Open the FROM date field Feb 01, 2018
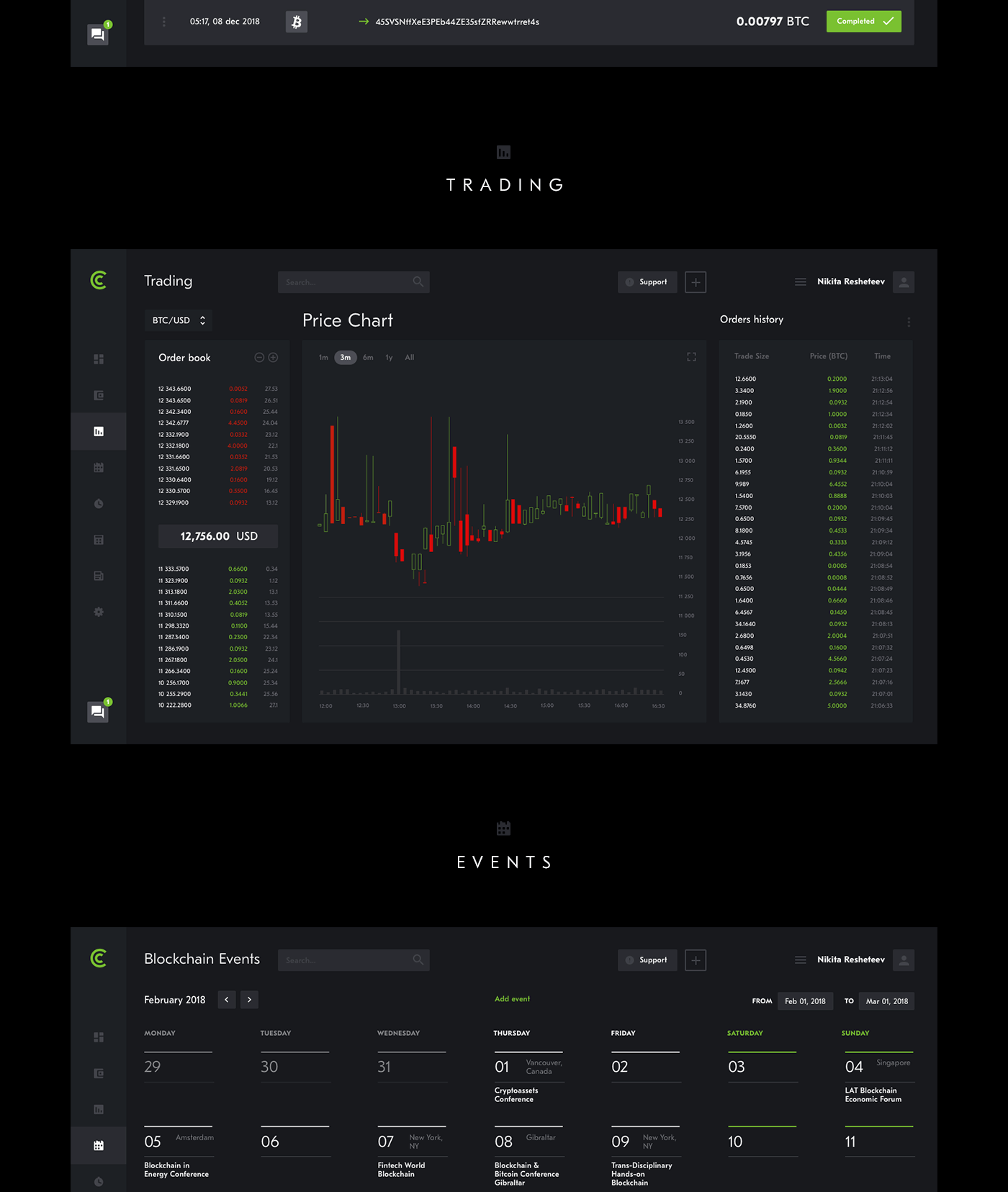The image size is (1008, 1192). click(805, 1001)
